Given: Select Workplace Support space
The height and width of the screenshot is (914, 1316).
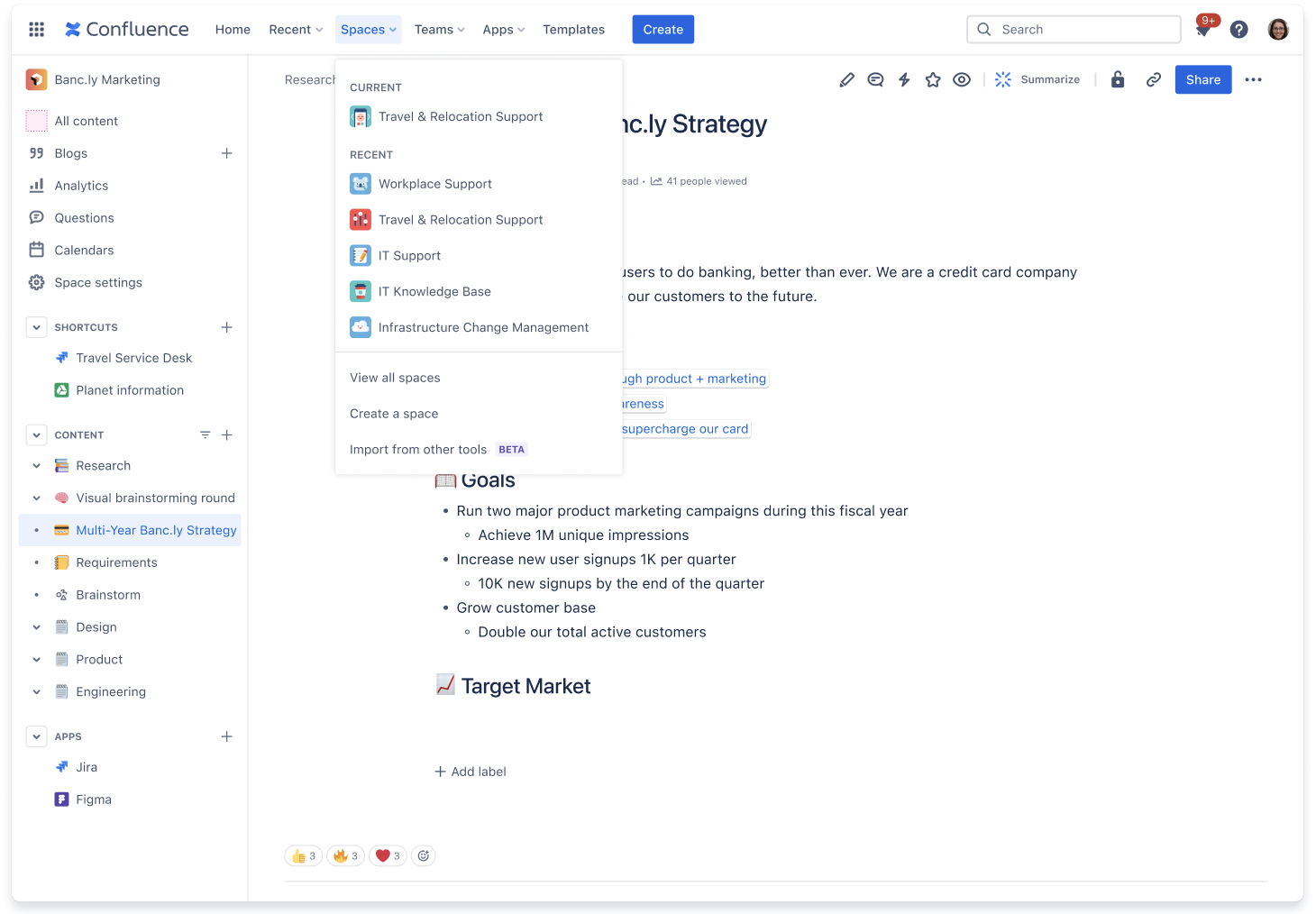Looking at the screenshot, I should [479, 184].
